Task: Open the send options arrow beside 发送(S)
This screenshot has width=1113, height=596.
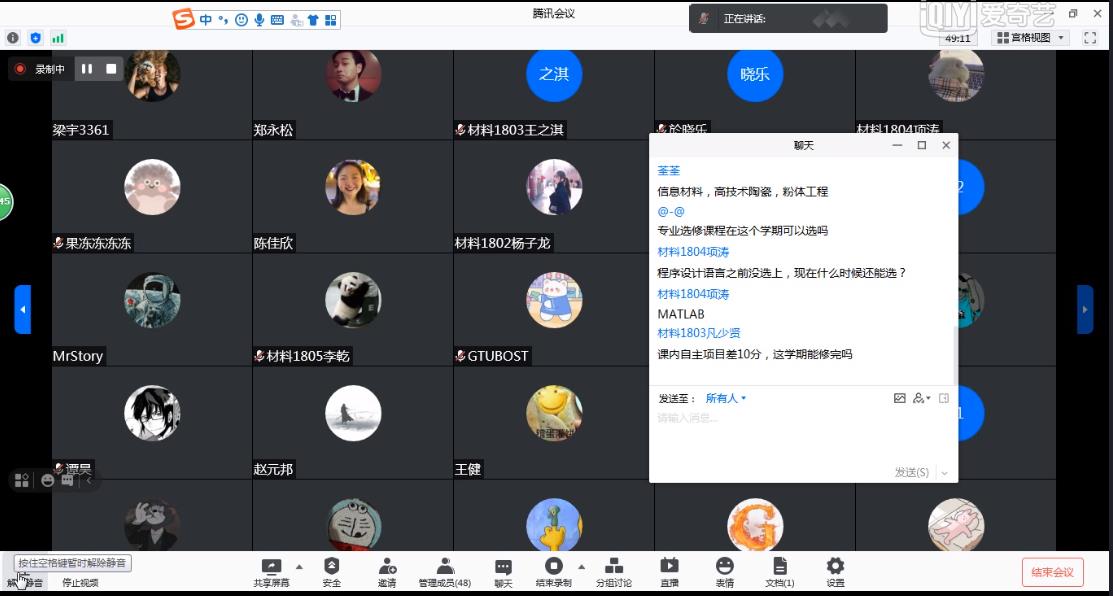Action: click(944, 473)
